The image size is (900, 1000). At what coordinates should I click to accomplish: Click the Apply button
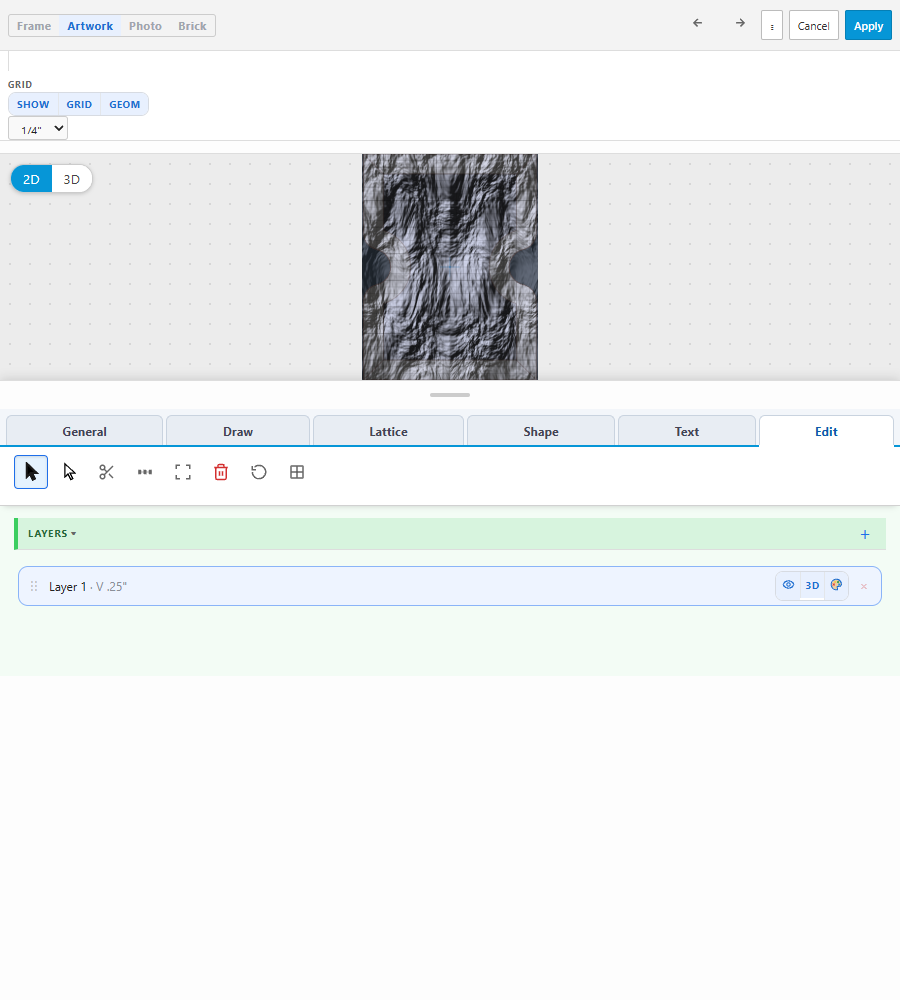coord(868,26)
